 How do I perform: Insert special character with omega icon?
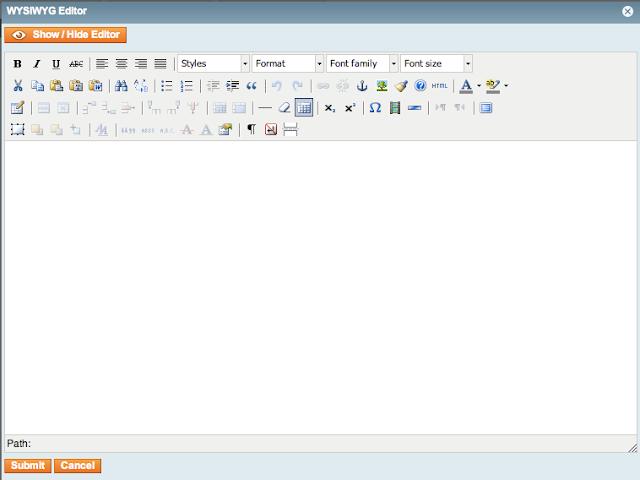coord(375,108)
